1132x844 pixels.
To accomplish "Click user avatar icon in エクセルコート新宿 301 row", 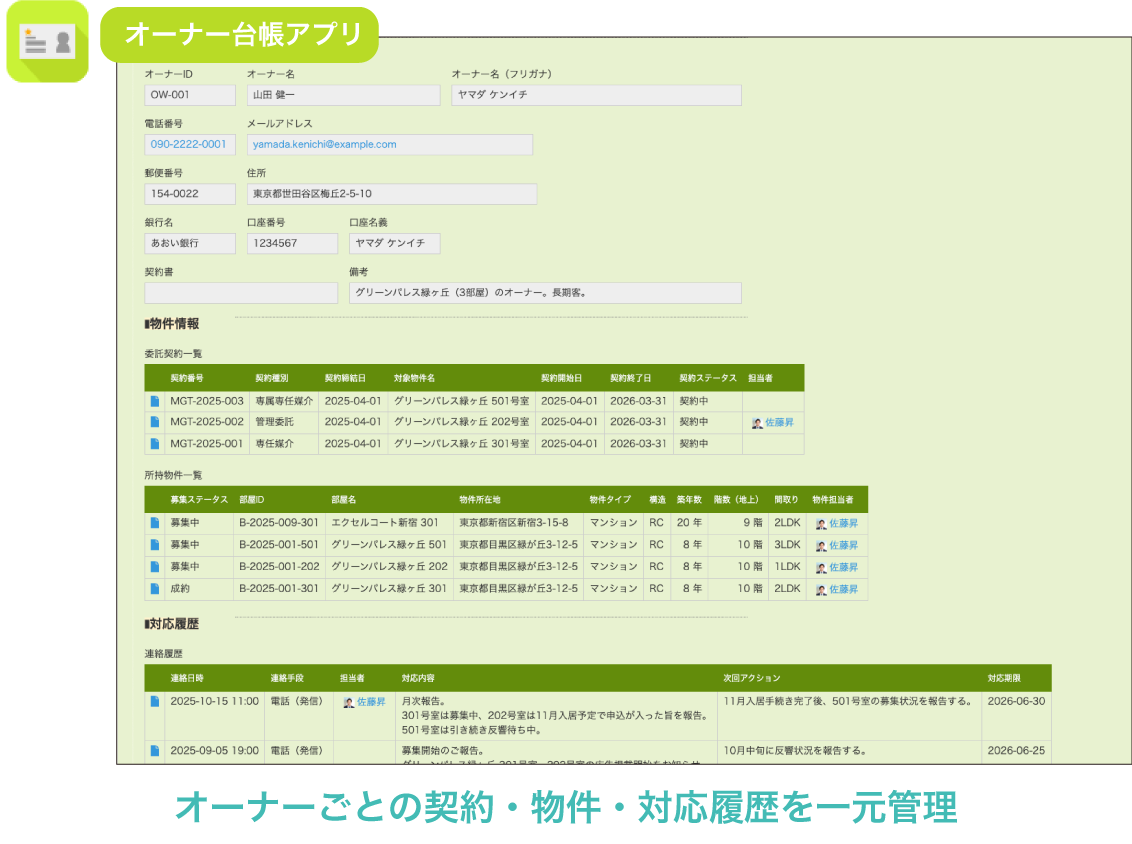I will click(821, 524).
